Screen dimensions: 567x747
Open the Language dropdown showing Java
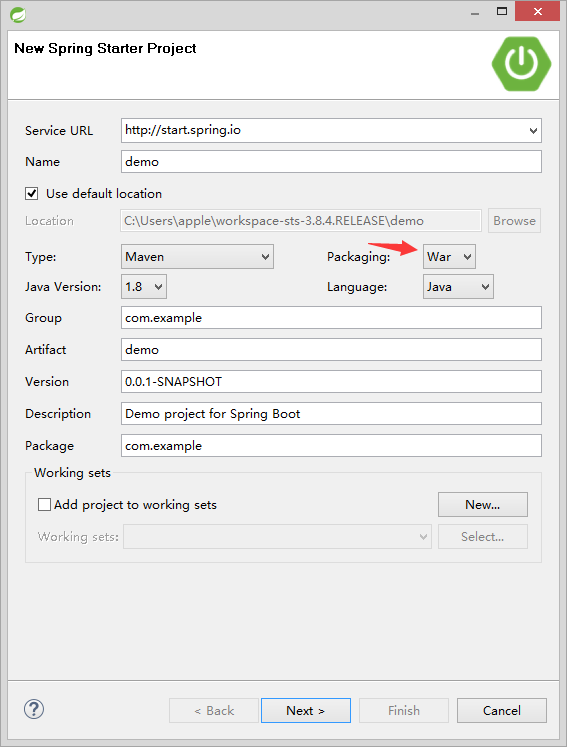coord(458,287)
